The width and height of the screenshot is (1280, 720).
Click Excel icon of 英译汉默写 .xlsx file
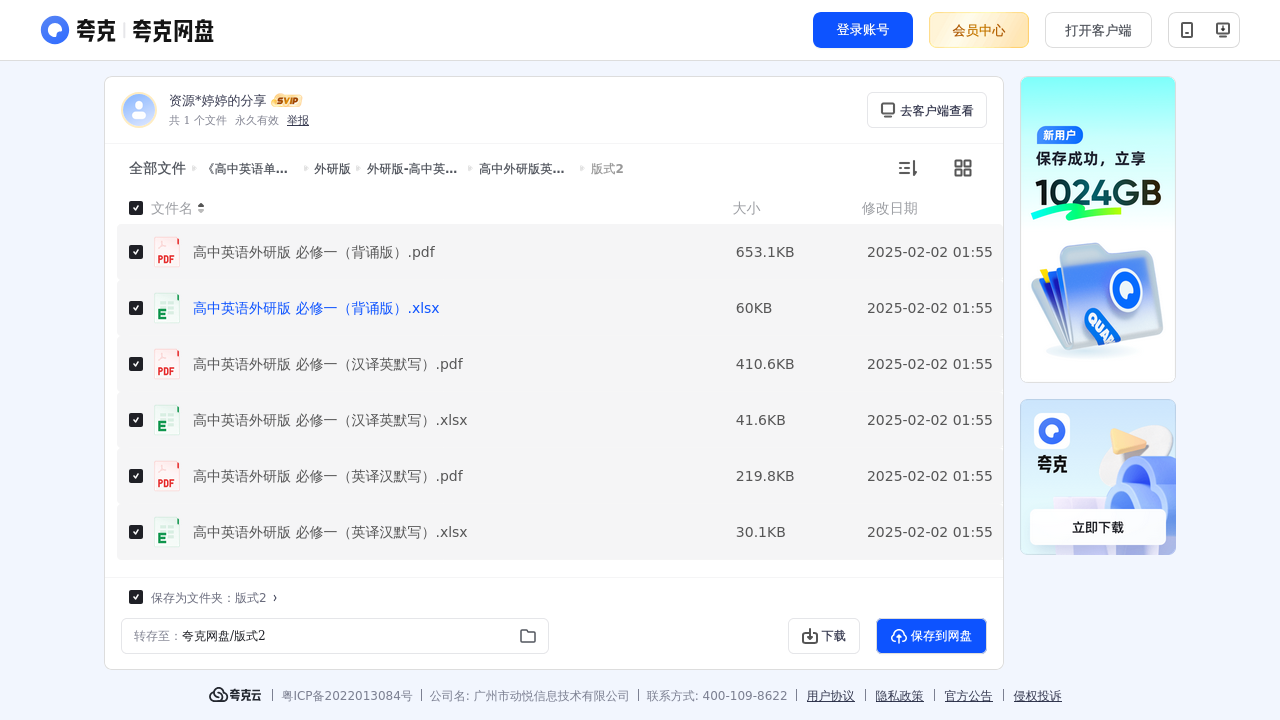(167, 532)
